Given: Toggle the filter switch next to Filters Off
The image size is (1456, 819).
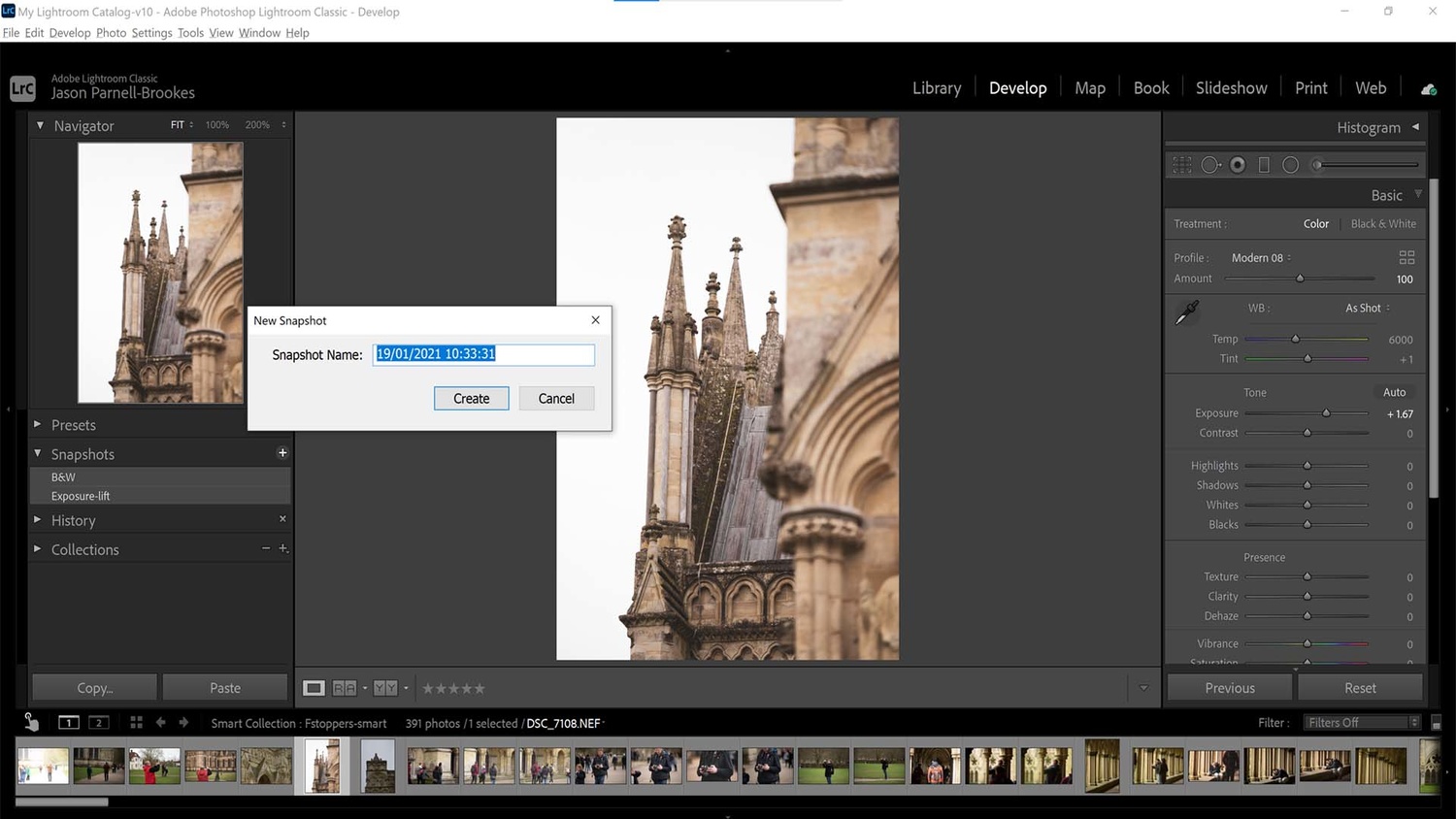Looking at the screenshot, I should tap(1436, 723).
